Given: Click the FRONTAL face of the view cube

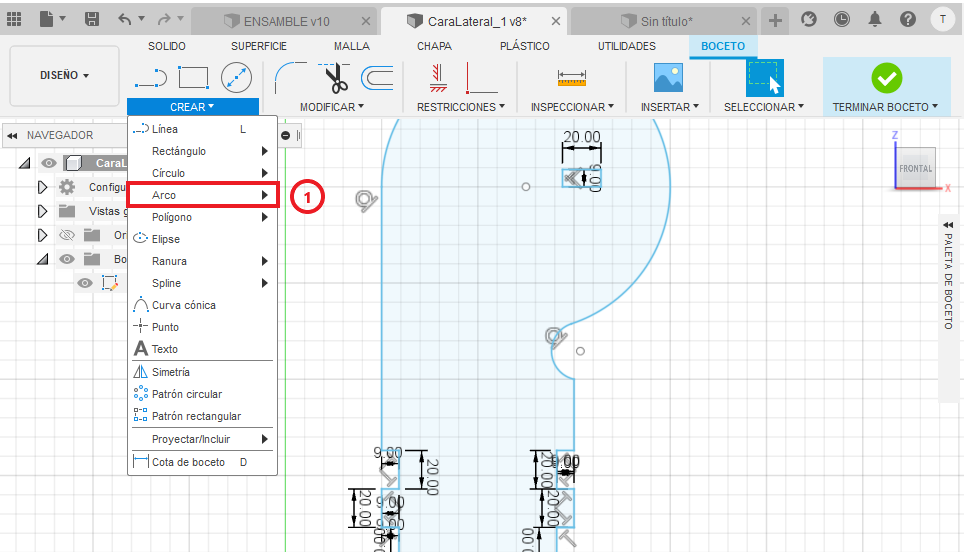Looking at the screenshot, I should coord(915,168).
